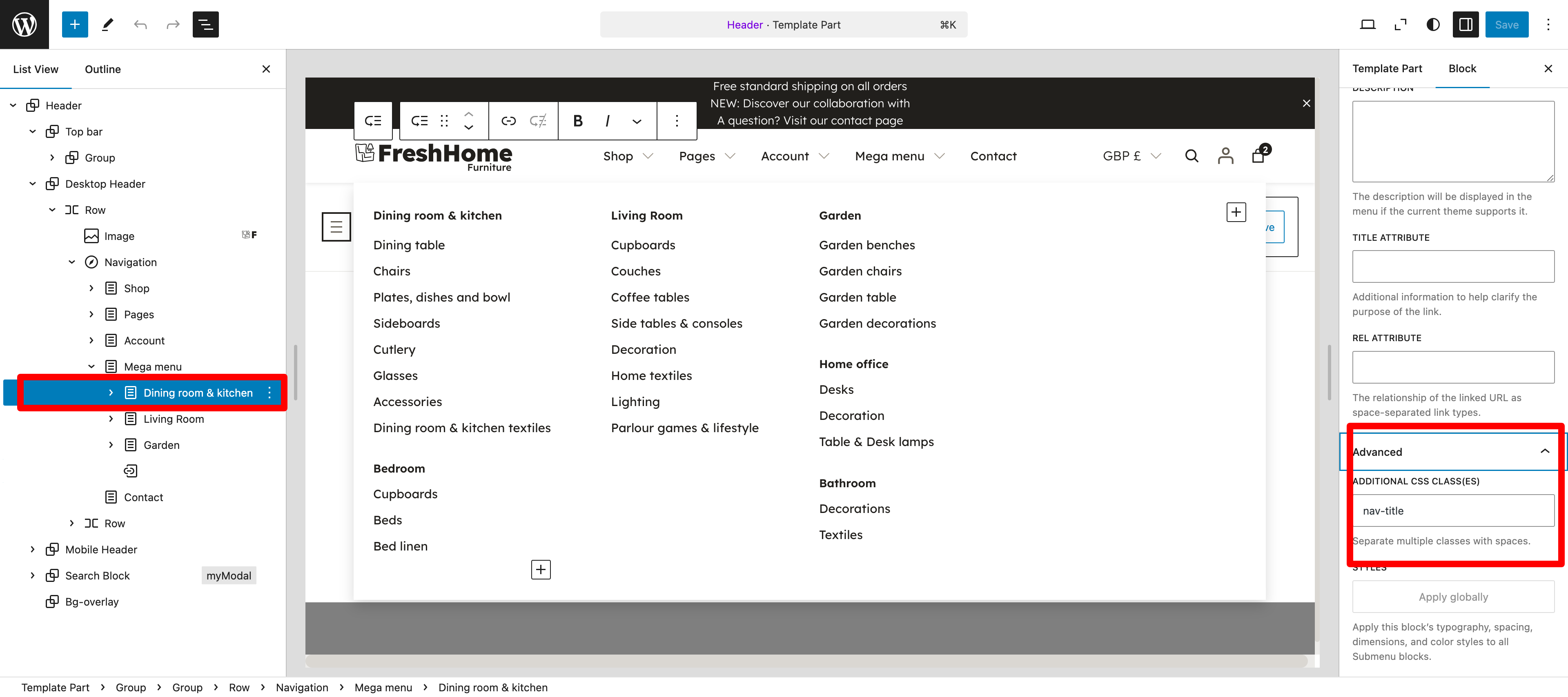Toggle the List View document overview
1568x697 pixels.
[x=206, y=24]
